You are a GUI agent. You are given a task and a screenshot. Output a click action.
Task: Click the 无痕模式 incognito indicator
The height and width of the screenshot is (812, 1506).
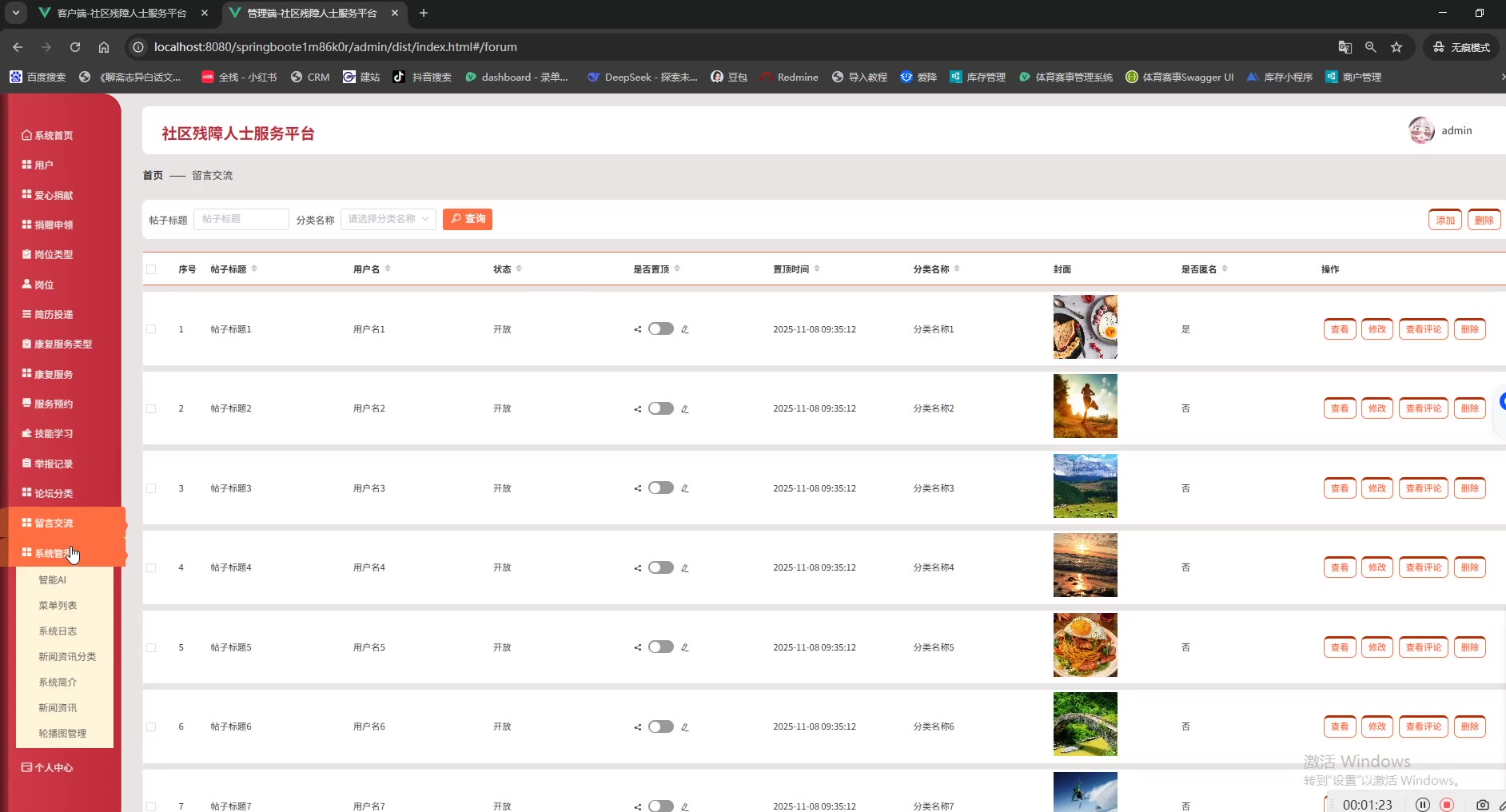[x=1461, y=47]
